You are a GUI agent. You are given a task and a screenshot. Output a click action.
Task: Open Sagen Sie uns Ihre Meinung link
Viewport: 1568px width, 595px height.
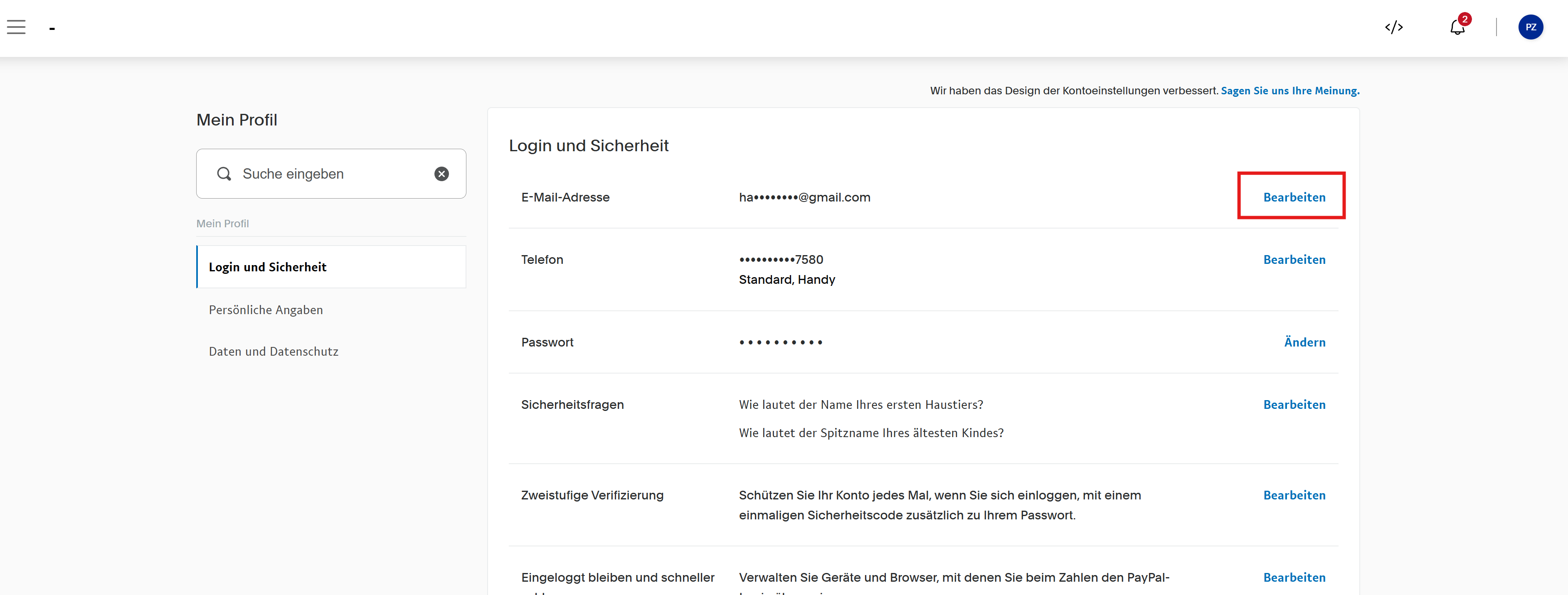(1289, 91)
